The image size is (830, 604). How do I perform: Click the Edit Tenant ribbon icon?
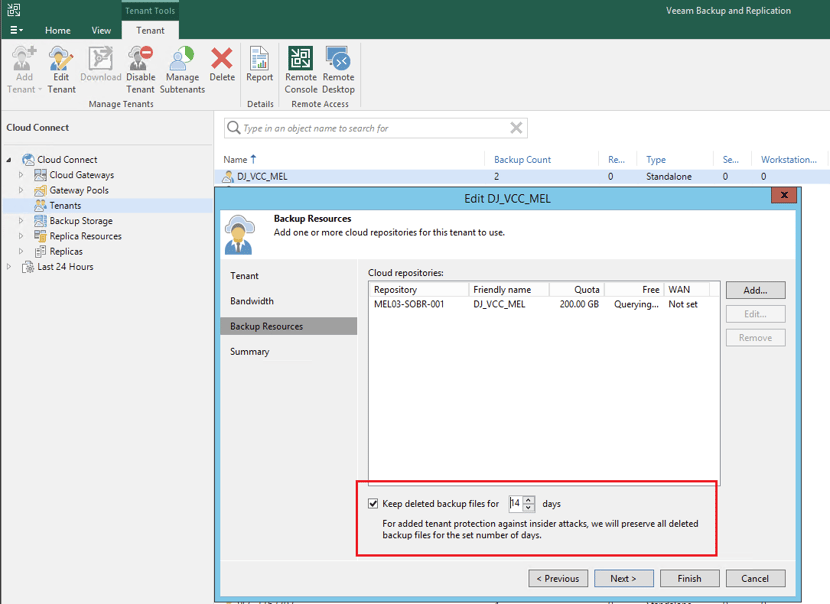(61, 59)
